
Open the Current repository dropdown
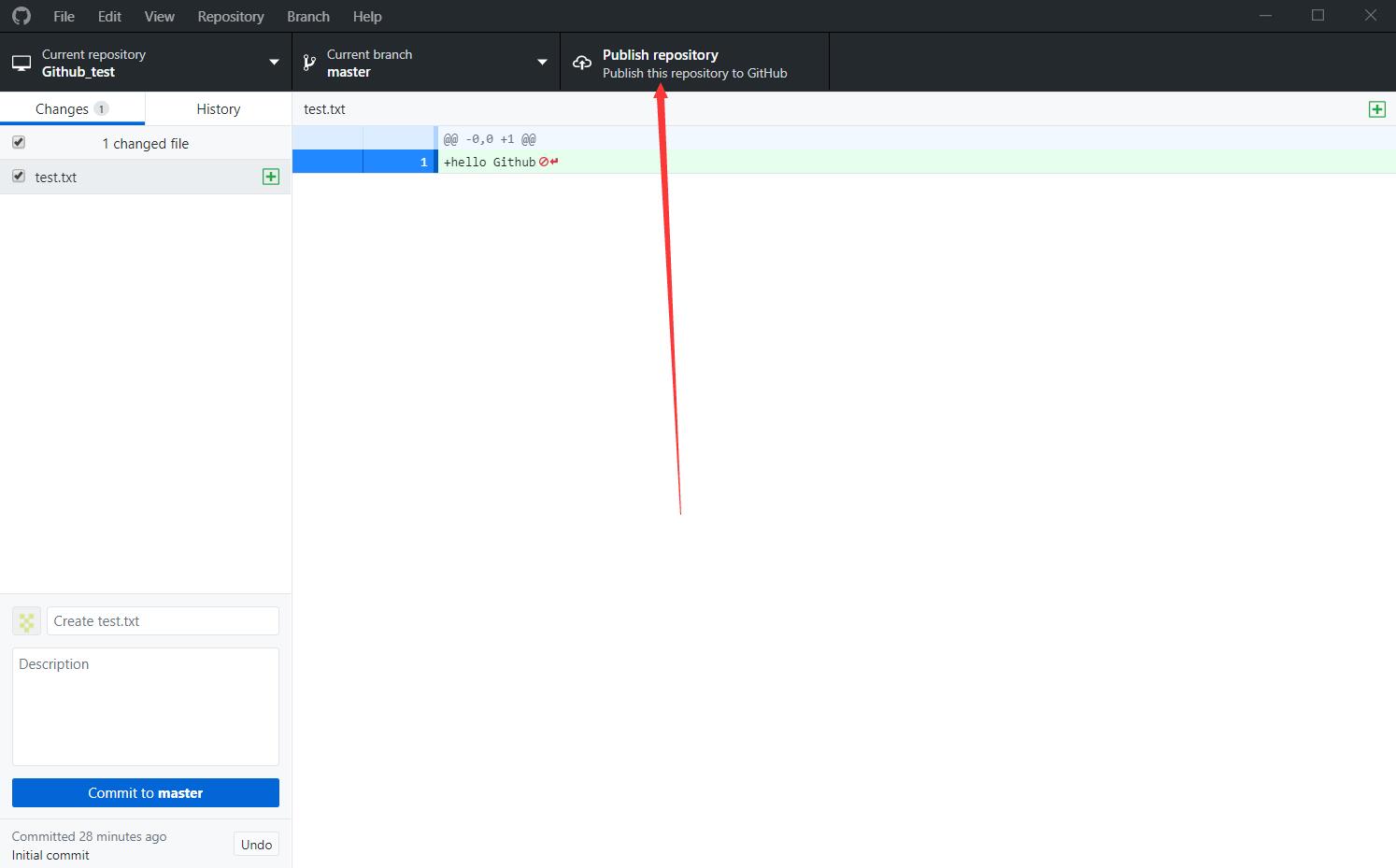[x=272, y=63]
